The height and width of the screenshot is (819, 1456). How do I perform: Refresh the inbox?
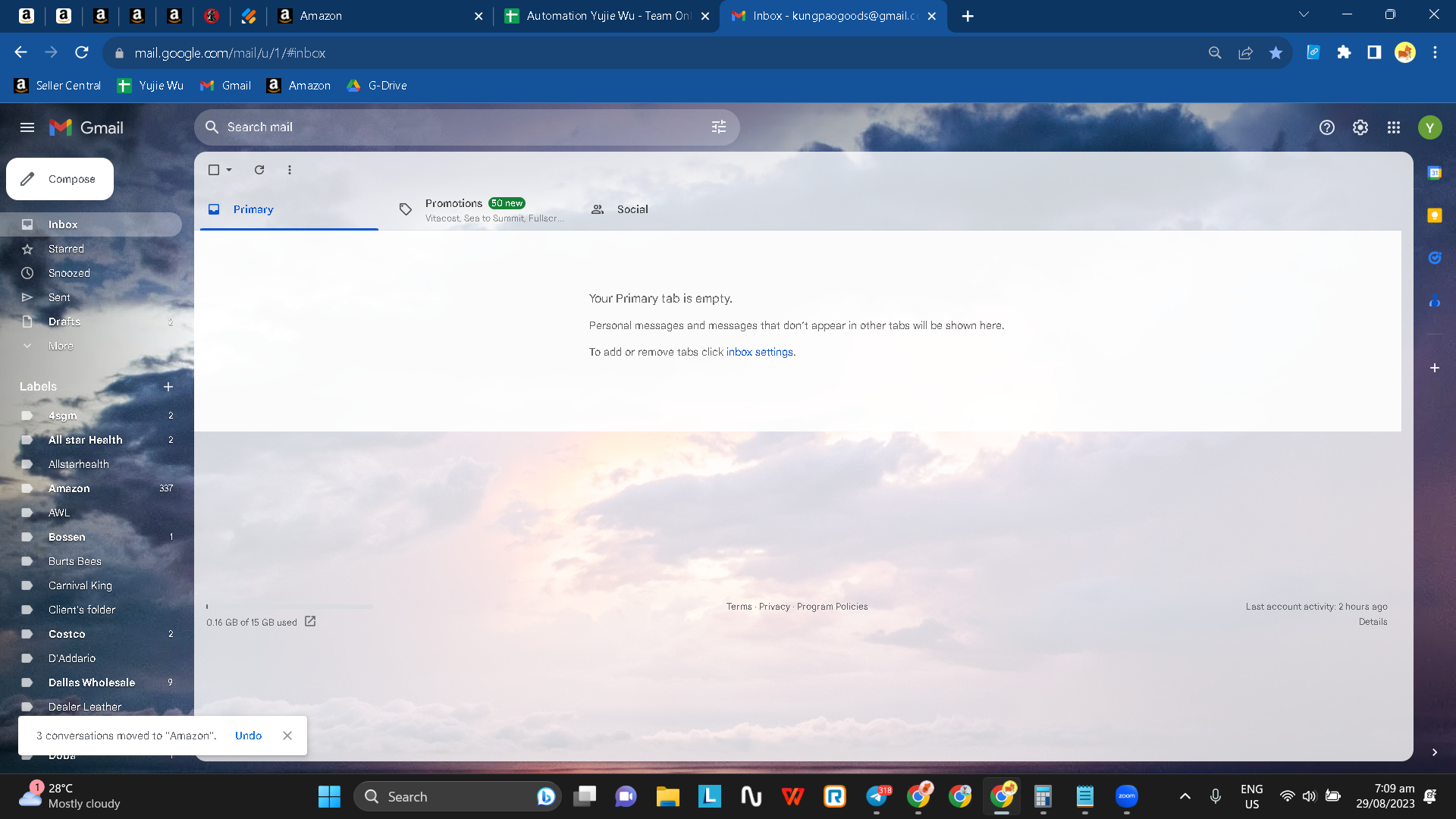[x=259, y=170]
